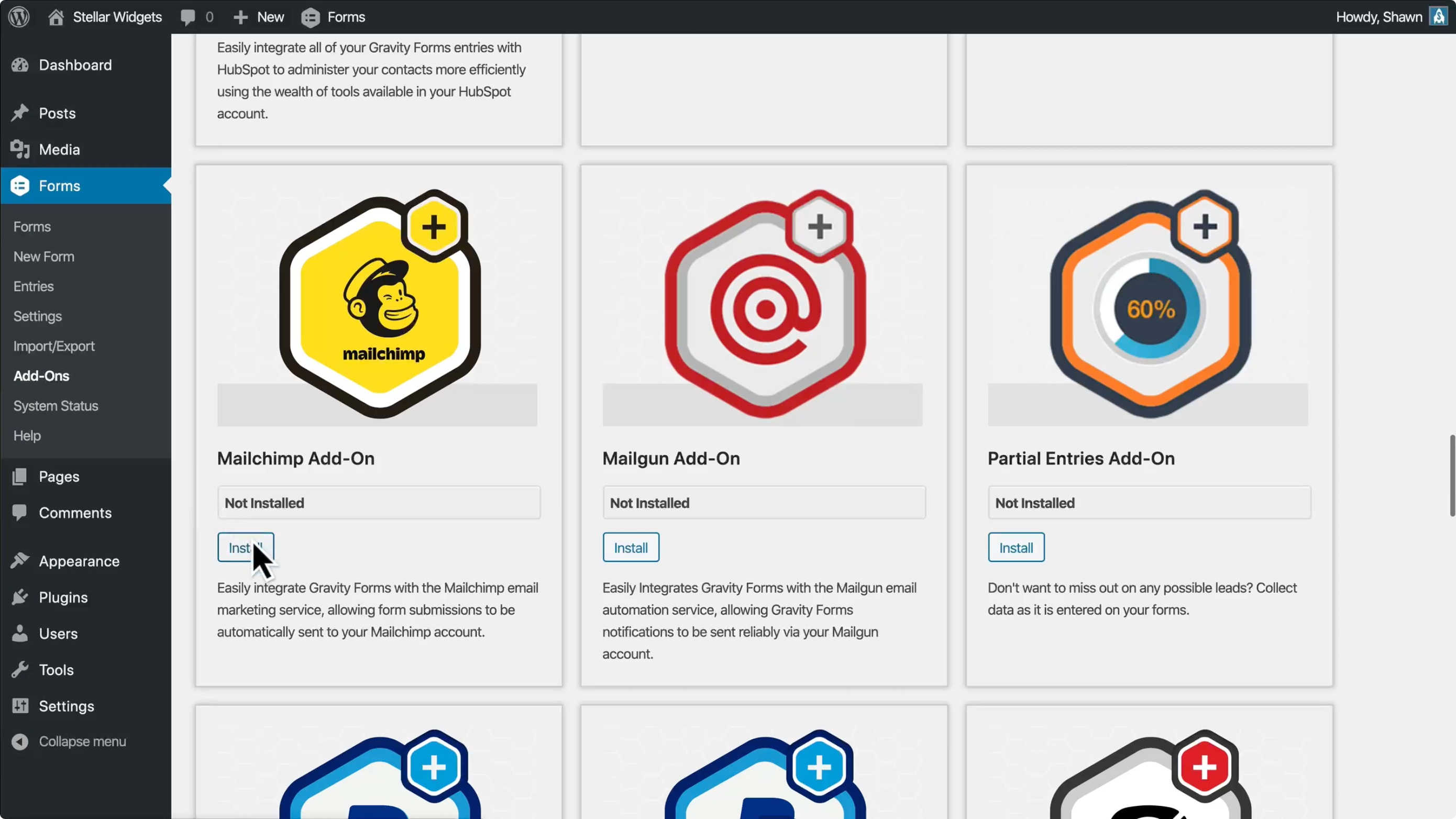Viewport: 1456px width, 819px height.
Task: Click the Pages icon in sidebar
Action: [20, 477]
